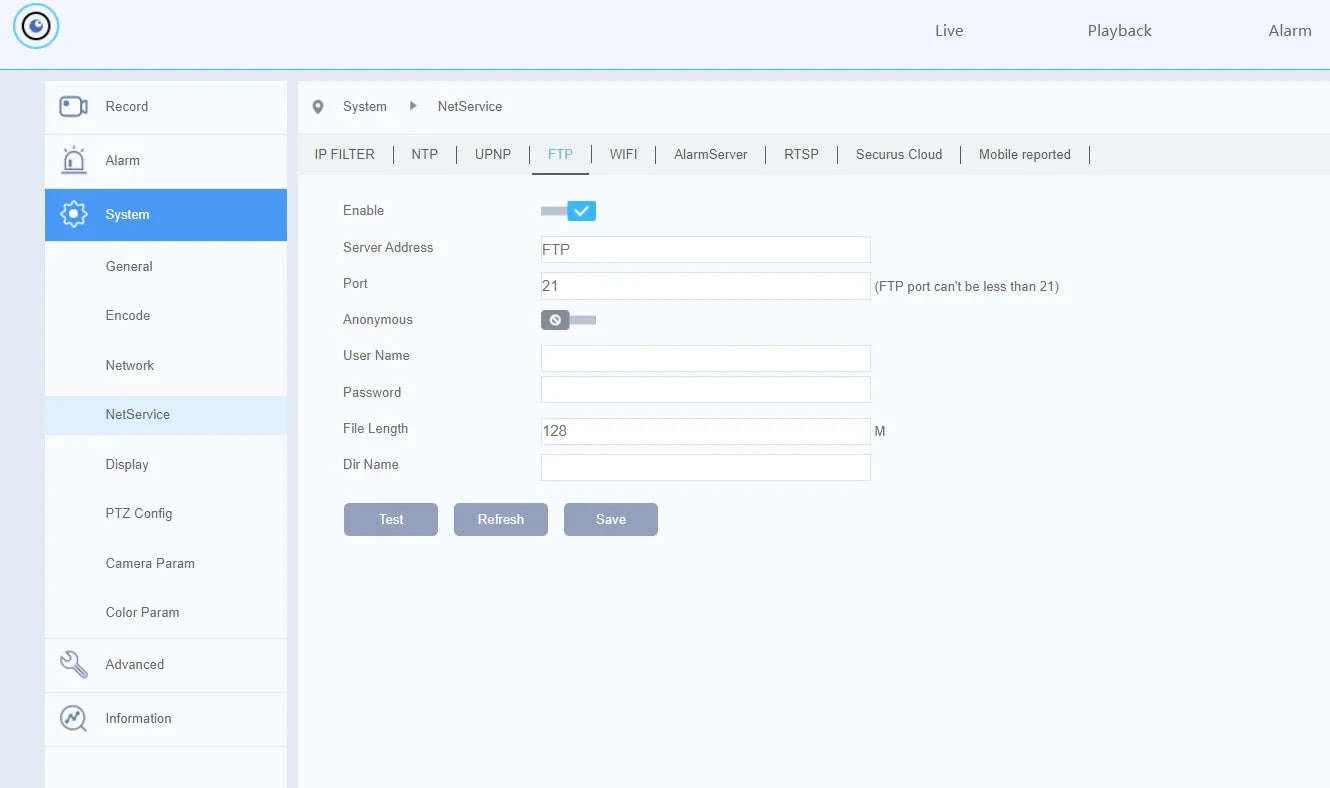
Task: Click the System gear icon
Action: [73, 214]
